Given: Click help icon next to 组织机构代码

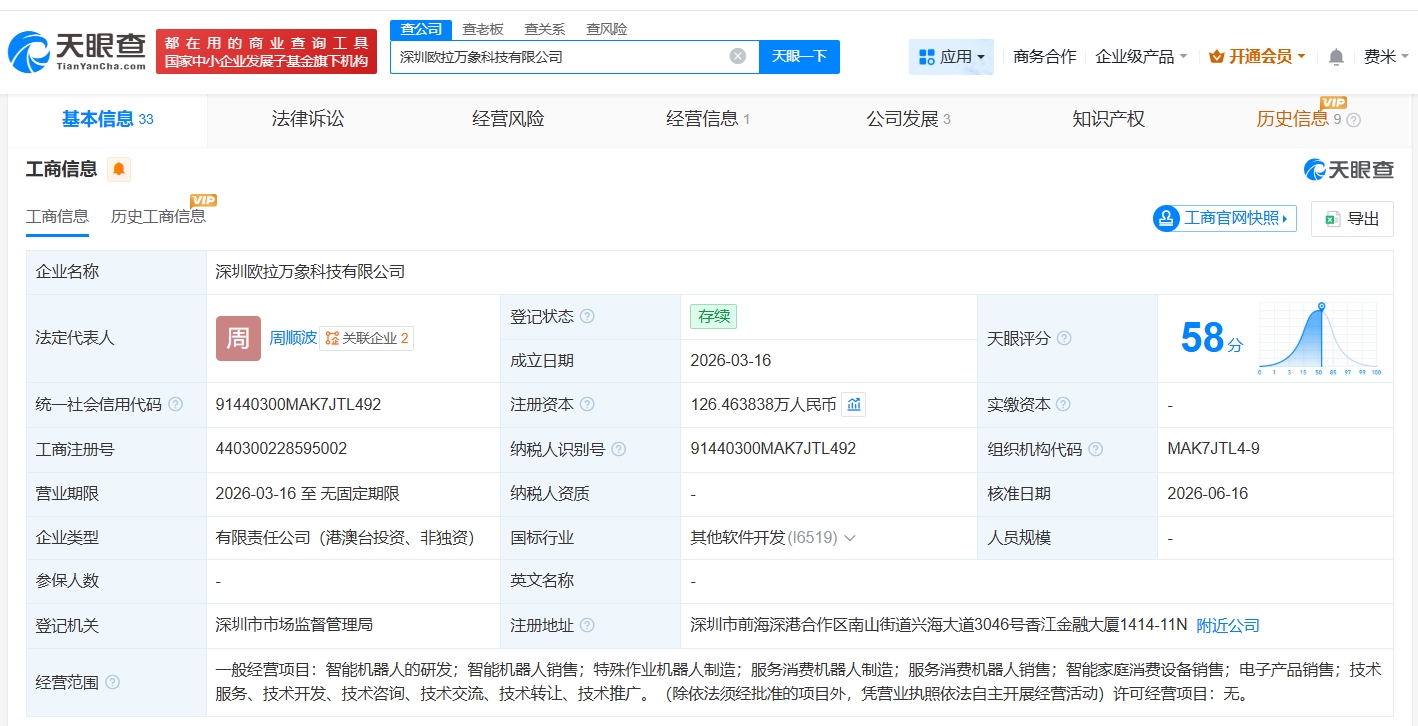Looking at the screenshot, I should [x=1096, y=449].
